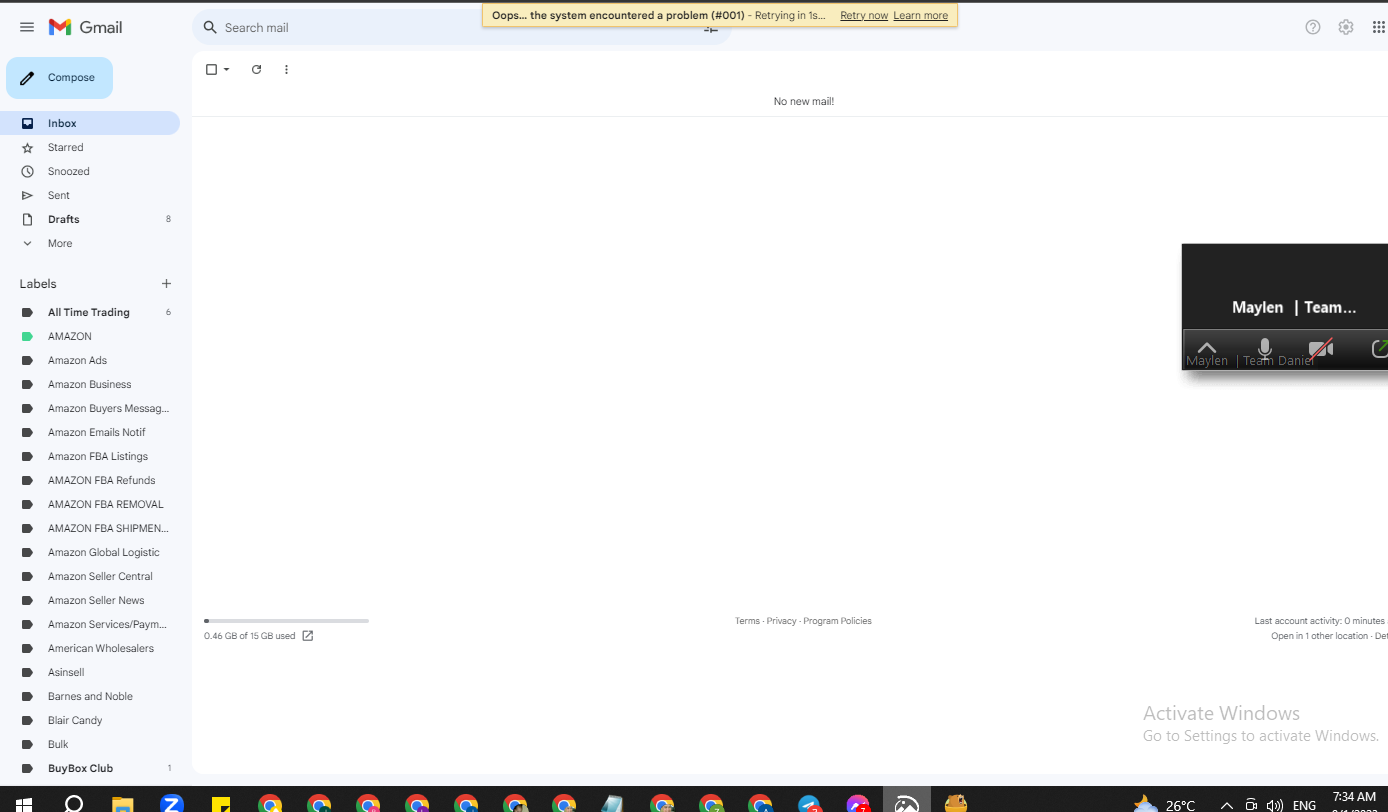The height and width of the screenshot is (812, 1388).
Task: Create a new label with plus icon
Action: click(167, 284)
